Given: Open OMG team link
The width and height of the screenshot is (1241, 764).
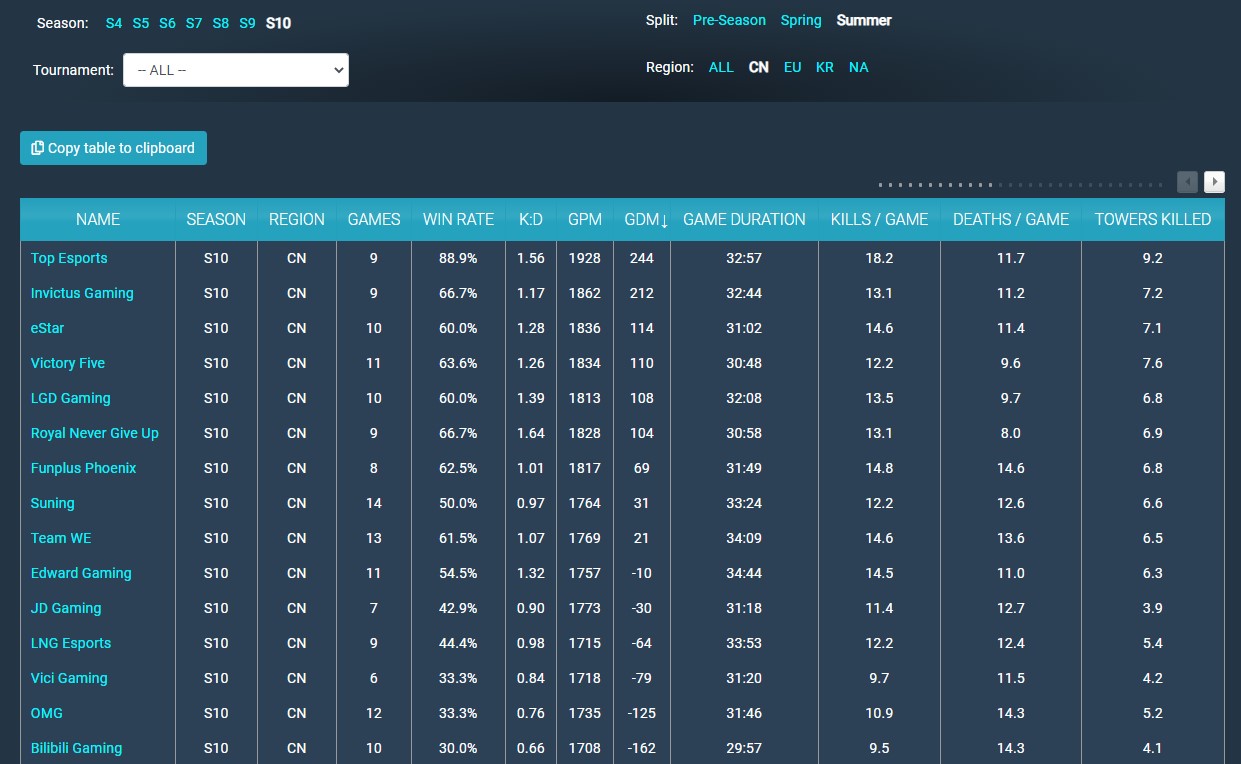Looking at the screenshot, I should tap(47, 713).
